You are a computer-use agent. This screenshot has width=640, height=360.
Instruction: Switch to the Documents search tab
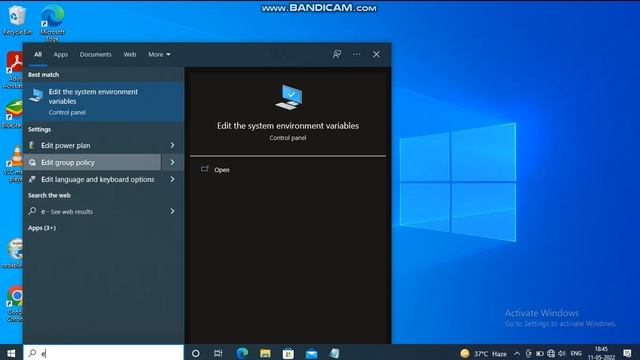pyautogui.click(x=96, y=54)
